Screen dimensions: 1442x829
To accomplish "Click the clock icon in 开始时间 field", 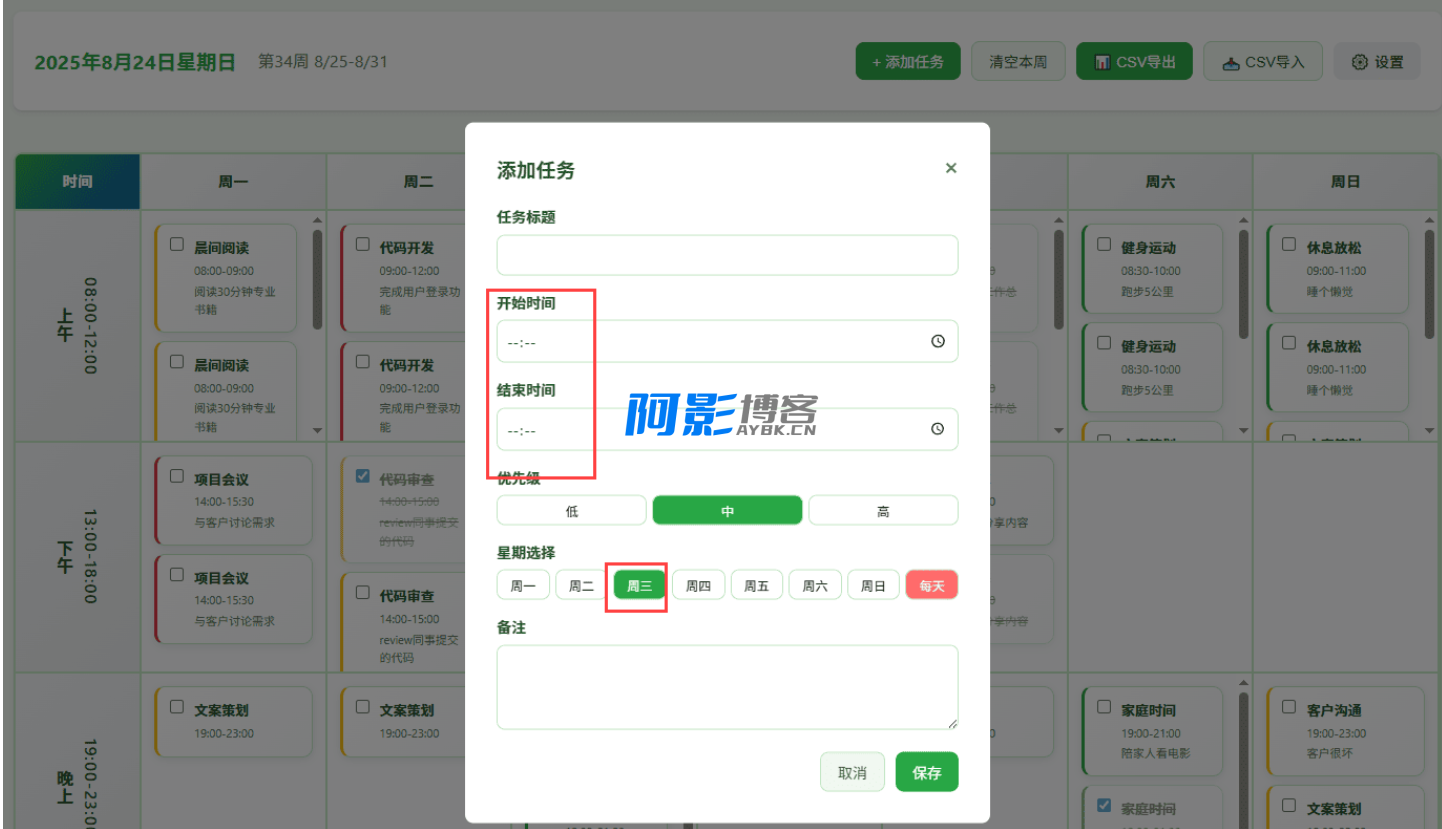I will pyautogui.click(x=937, y=341).
